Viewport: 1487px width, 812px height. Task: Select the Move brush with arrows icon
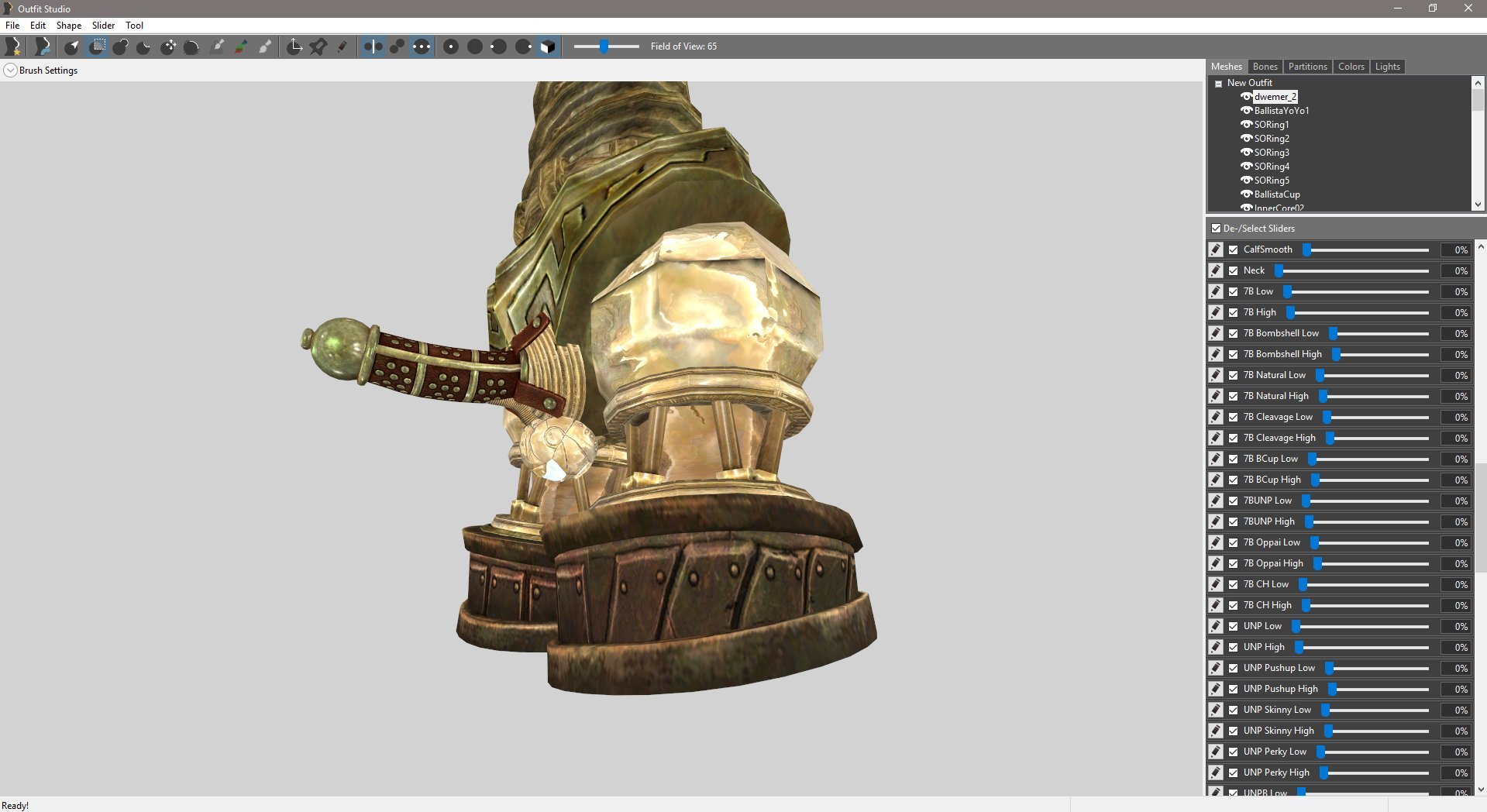pos(168,46)
